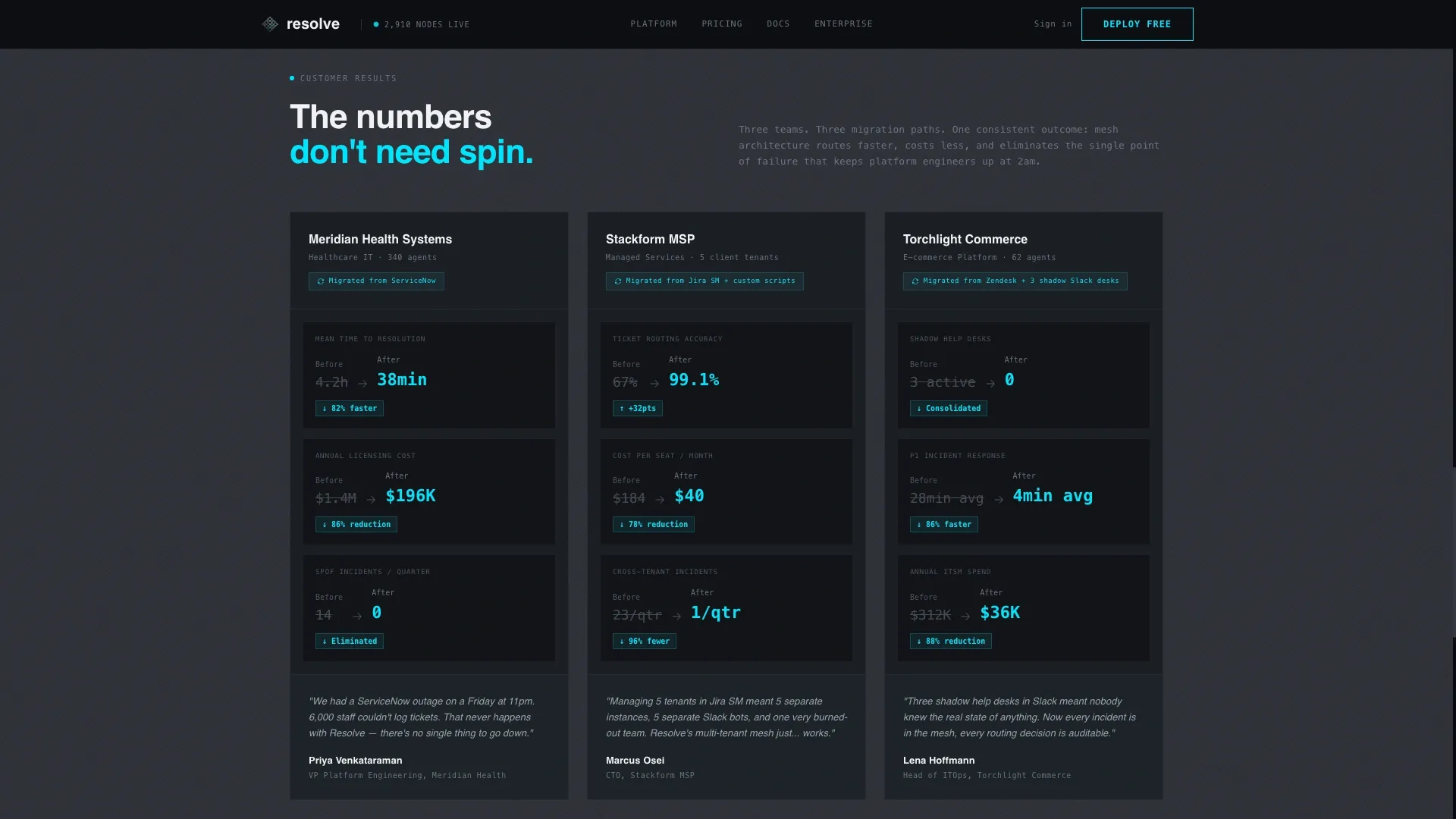Click the Migrated from ServiceNow tag
Image resolution: width=1456 pixels, height=819 pixels.
376,281
